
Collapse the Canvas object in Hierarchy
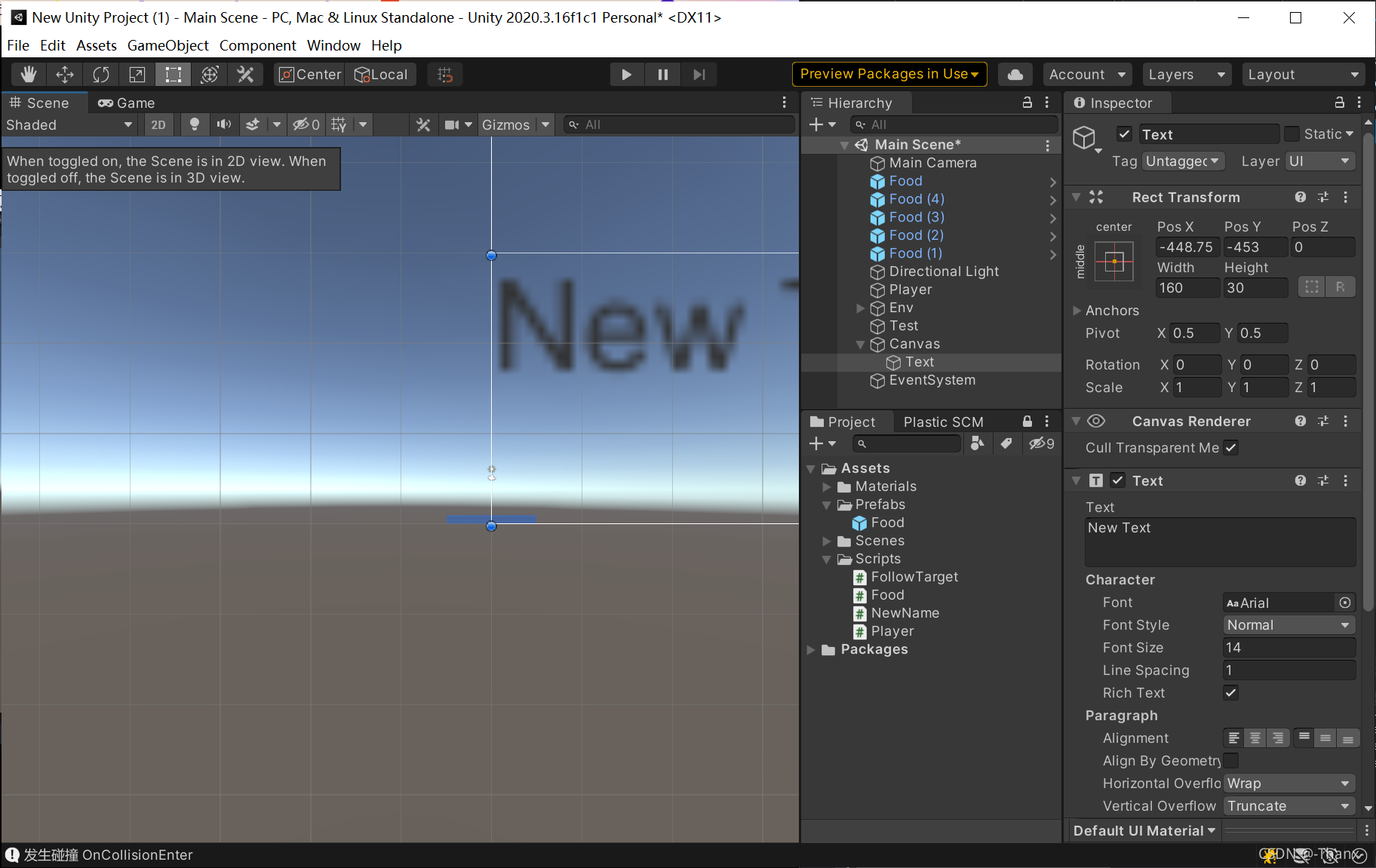860,345
